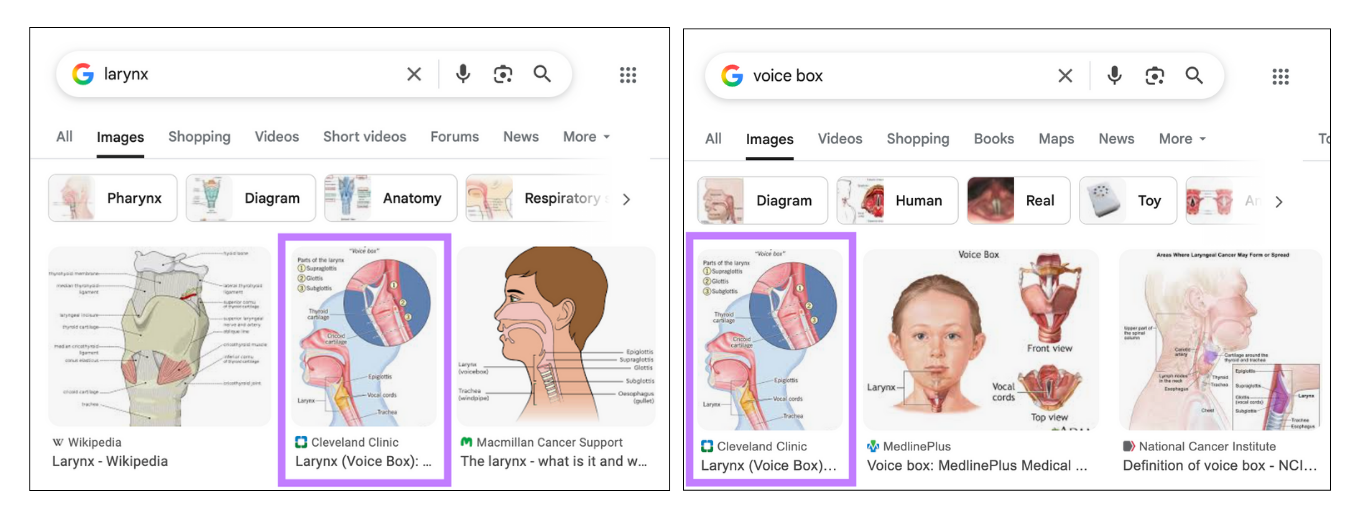The height and width of the screenshot is (518, 1366).
Task: Open Videos tab in voice box results
Action: (x=840, y=139)
